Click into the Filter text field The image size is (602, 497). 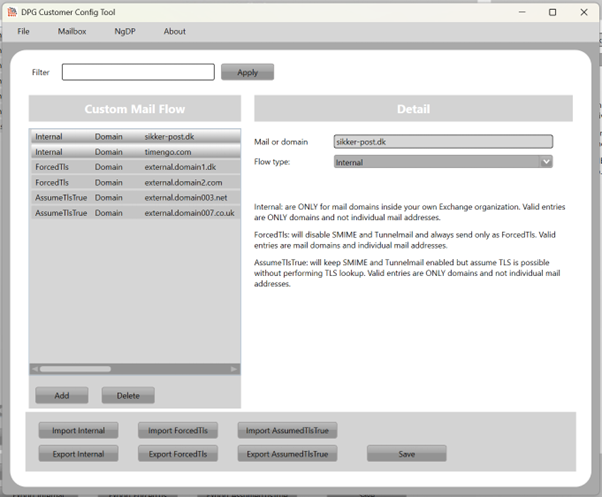pos(138,72)
